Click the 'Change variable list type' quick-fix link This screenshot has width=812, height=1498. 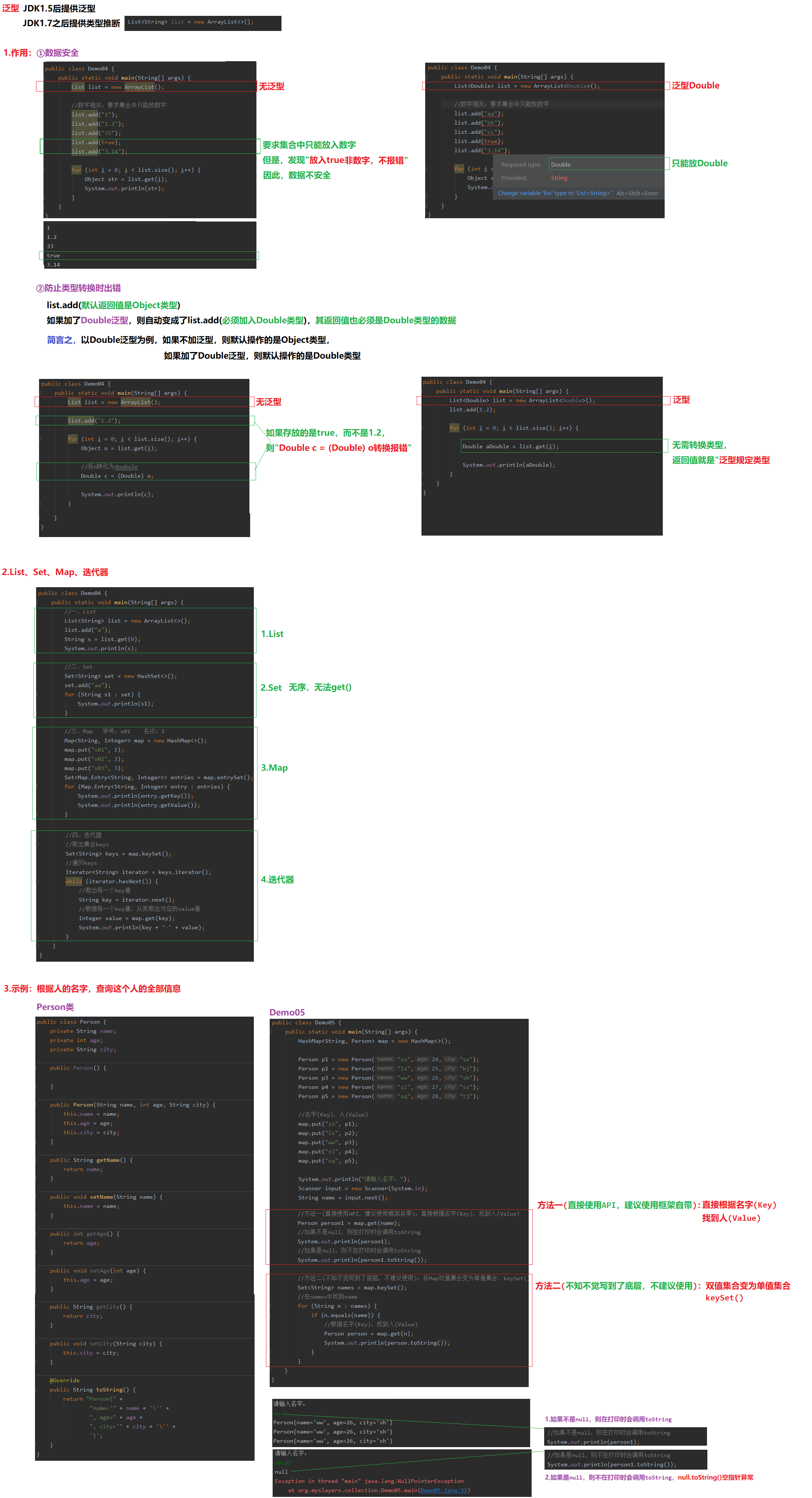pos(554,193)
